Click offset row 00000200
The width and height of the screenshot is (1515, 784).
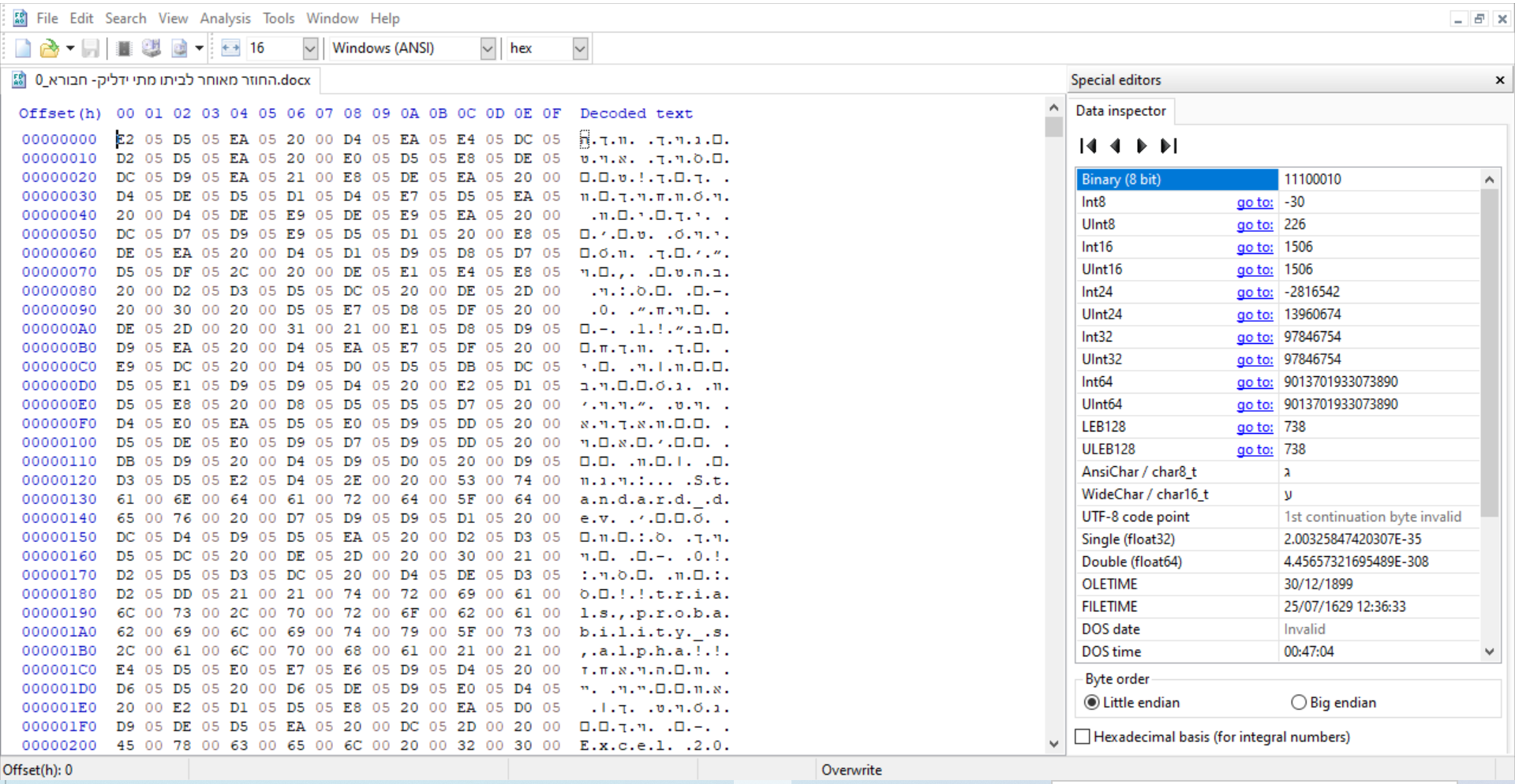59,746
